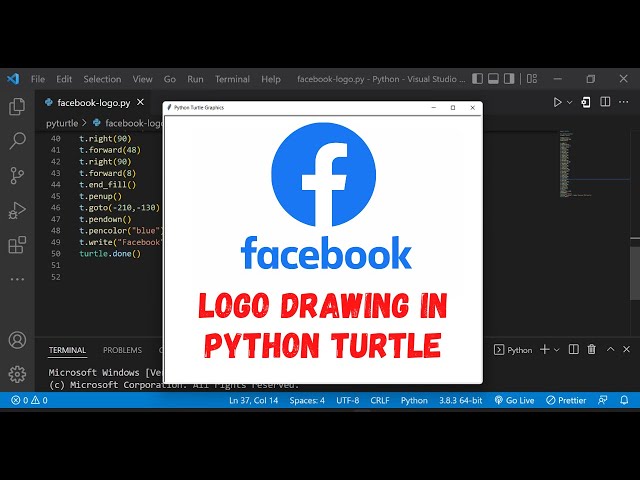Expand the new terminal launch profile dropdown

[556, 350]
